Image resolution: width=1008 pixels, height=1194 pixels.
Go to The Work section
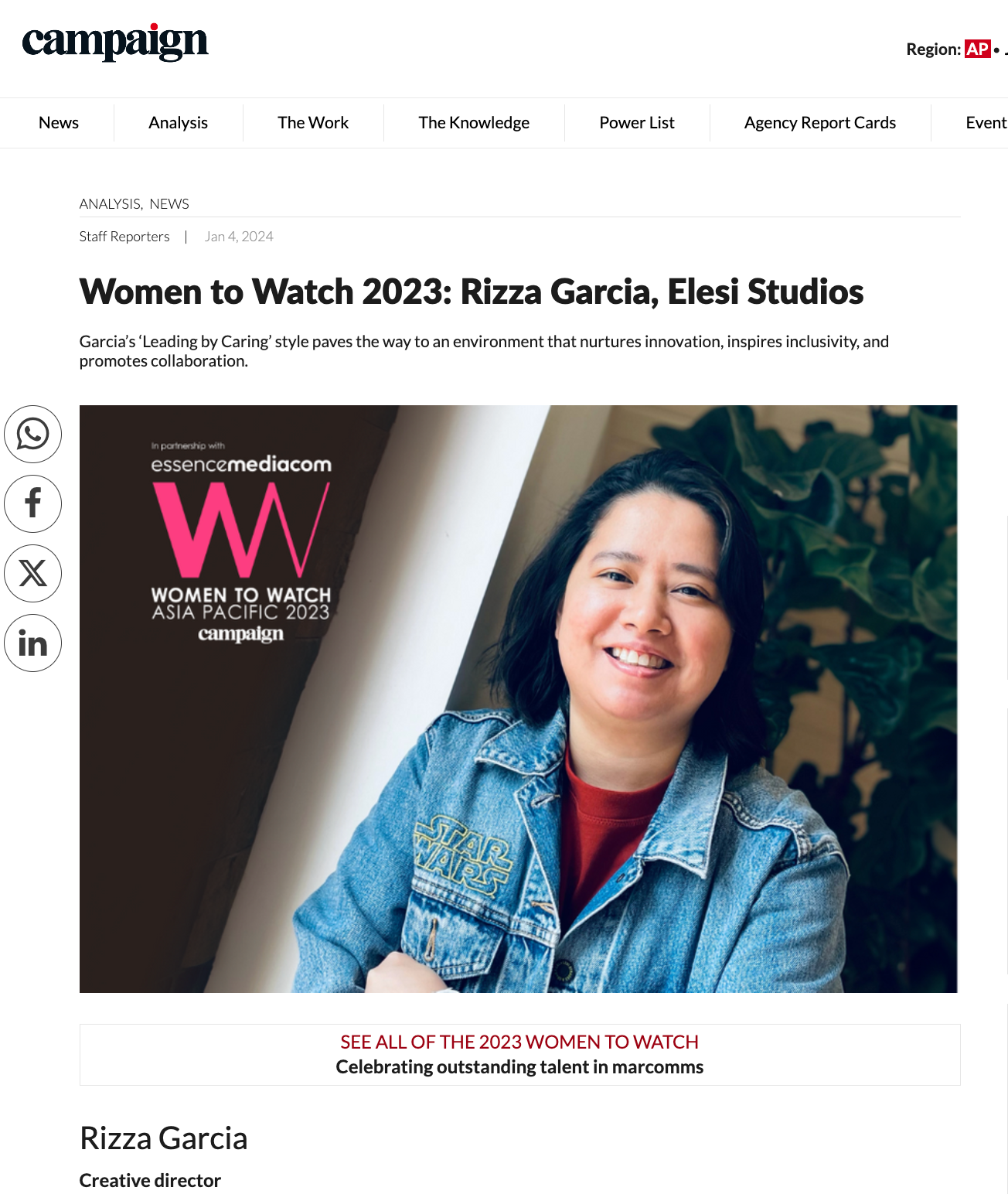click(x=313, y=123)
